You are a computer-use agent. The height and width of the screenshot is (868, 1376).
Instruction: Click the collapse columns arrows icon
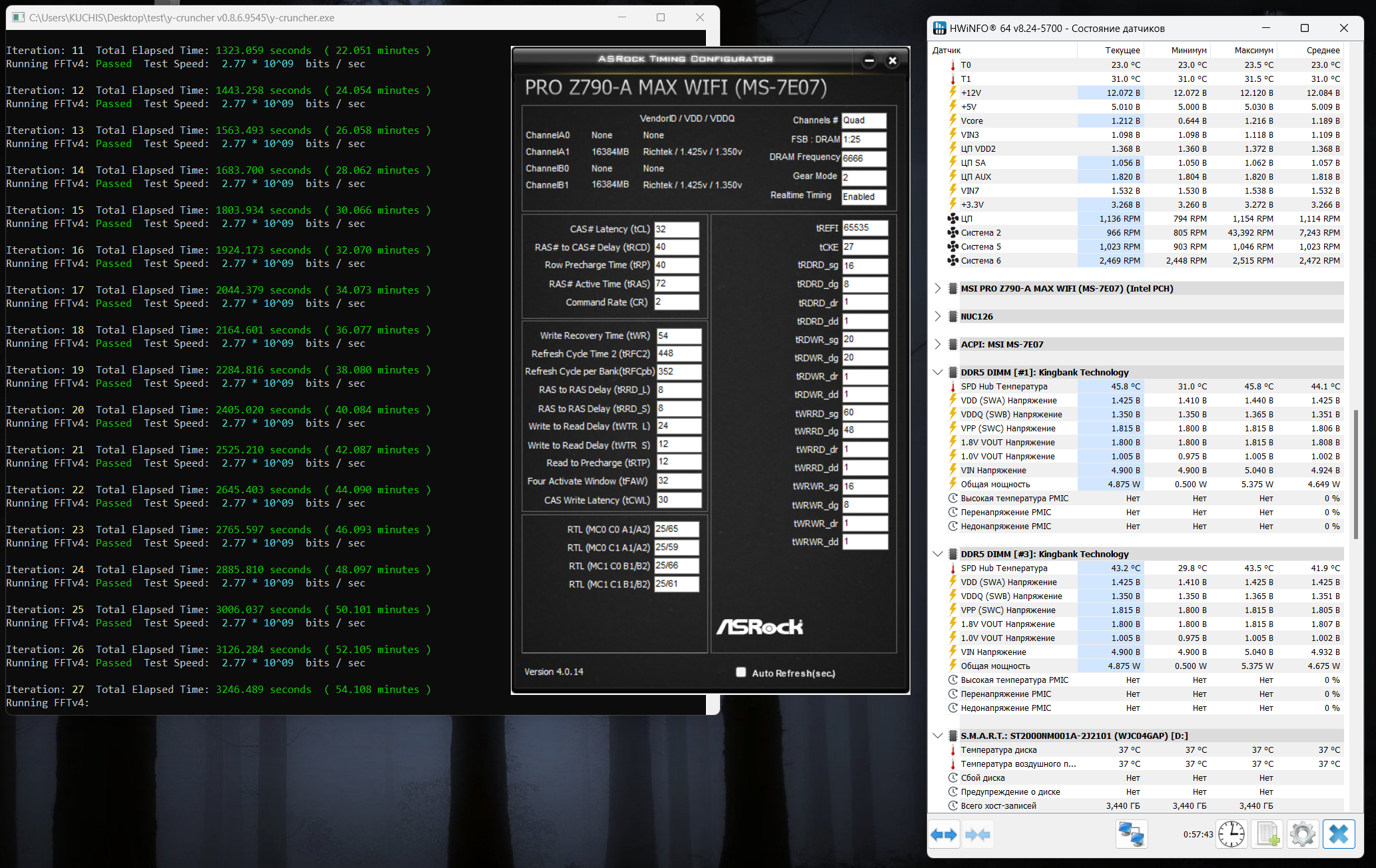[977, 834]
